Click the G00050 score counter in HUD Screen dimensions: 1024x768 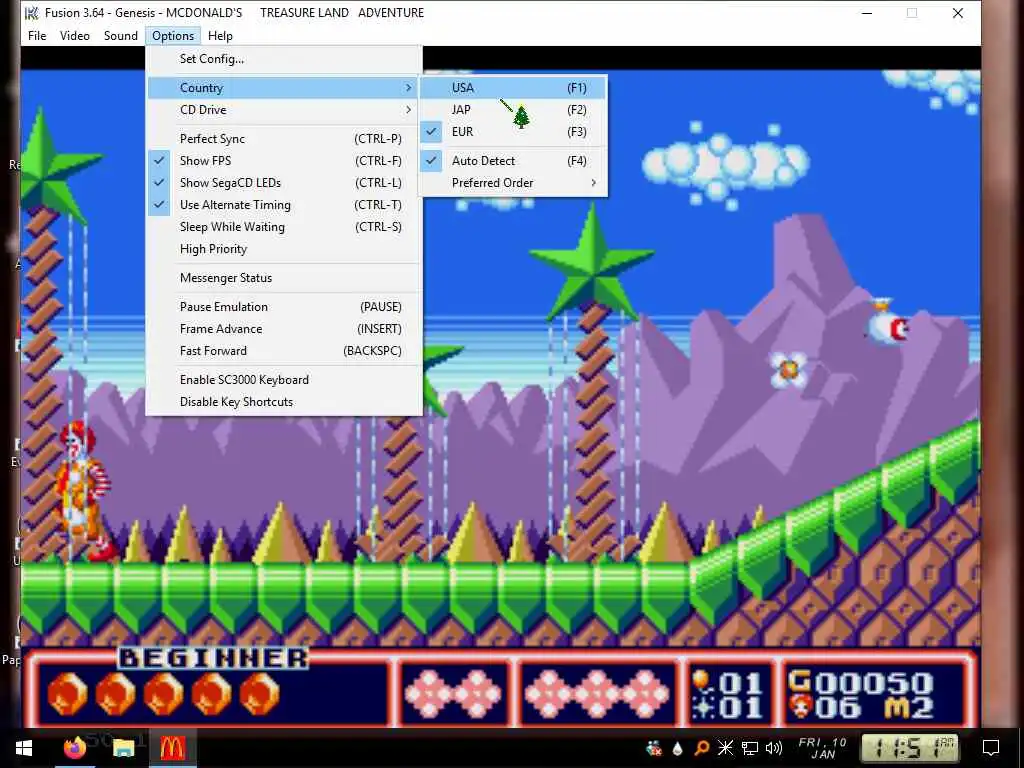[860, 683]
